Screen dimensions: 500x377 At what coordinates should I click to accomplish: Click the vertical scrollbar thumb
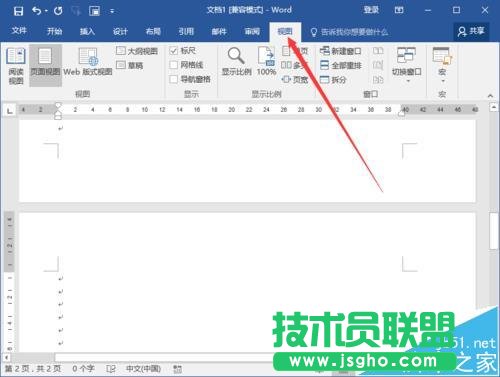tap(494, 230)
